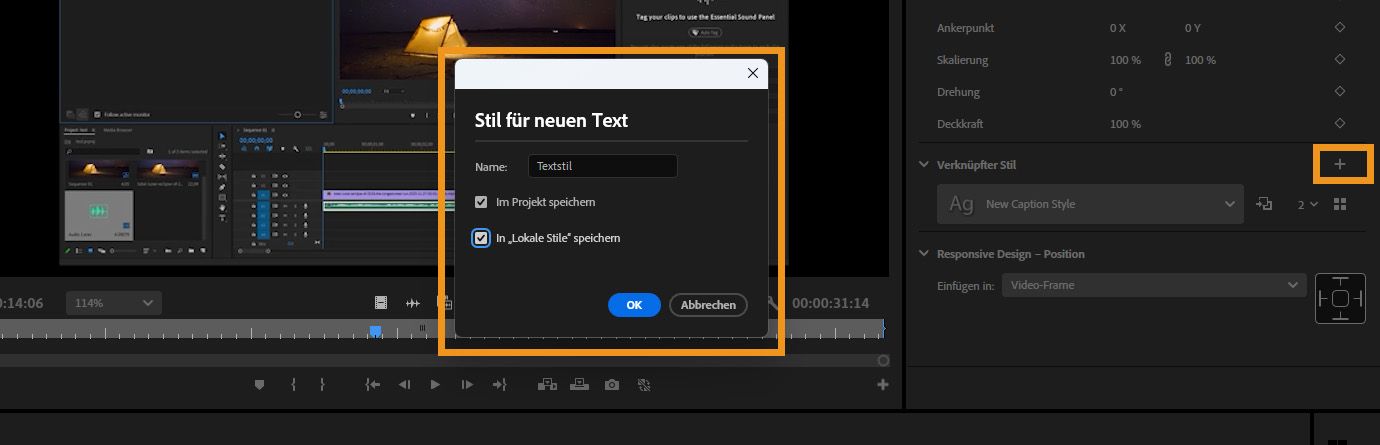Click the plus icon beside Verknüpfter Stil
Image resolution: width=1380 pixels, height=445 pixels.
coord(1340,164)
